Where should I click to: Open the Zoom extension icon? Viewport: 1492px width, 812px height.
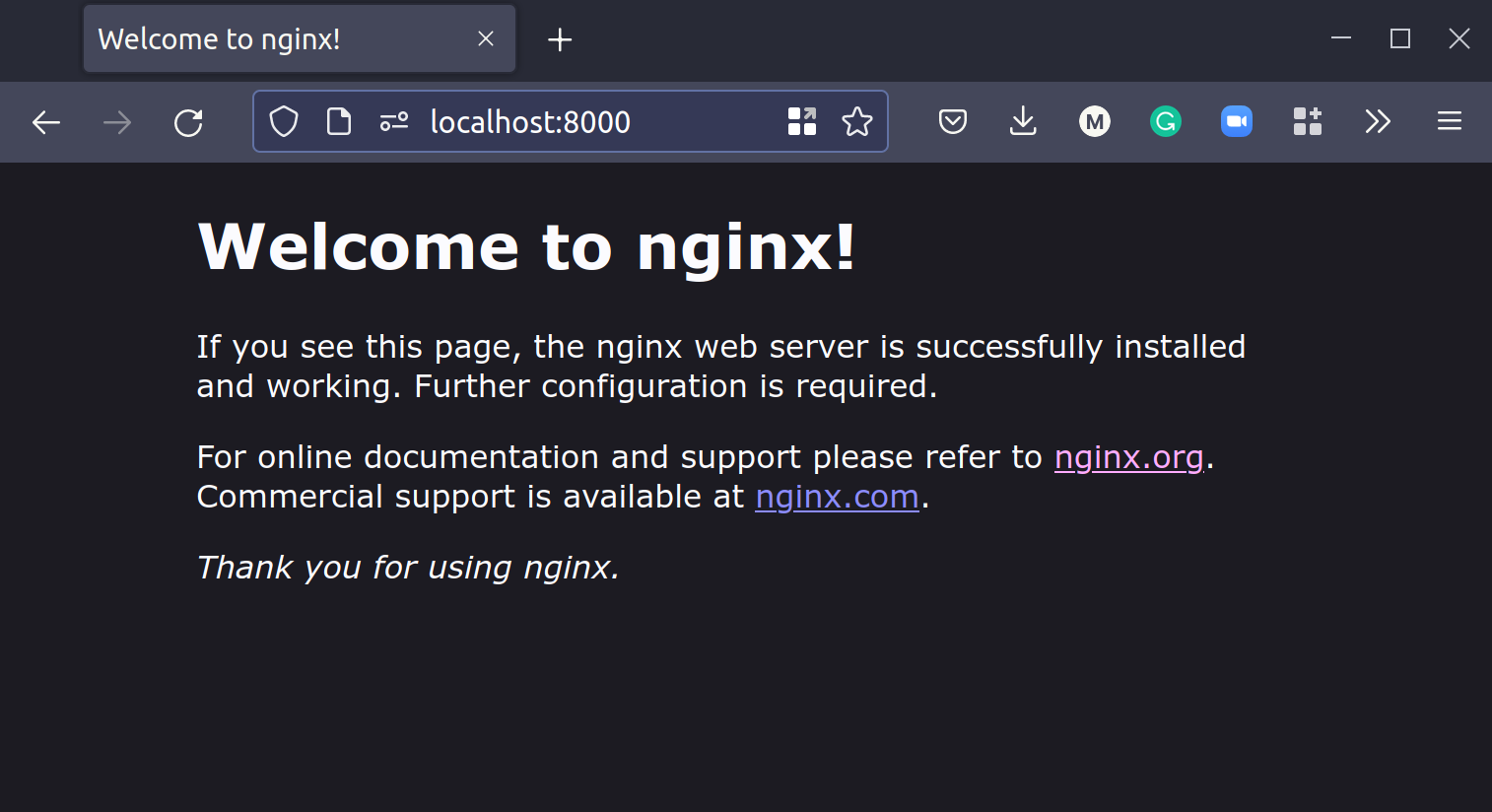(x=1237, y=122)
